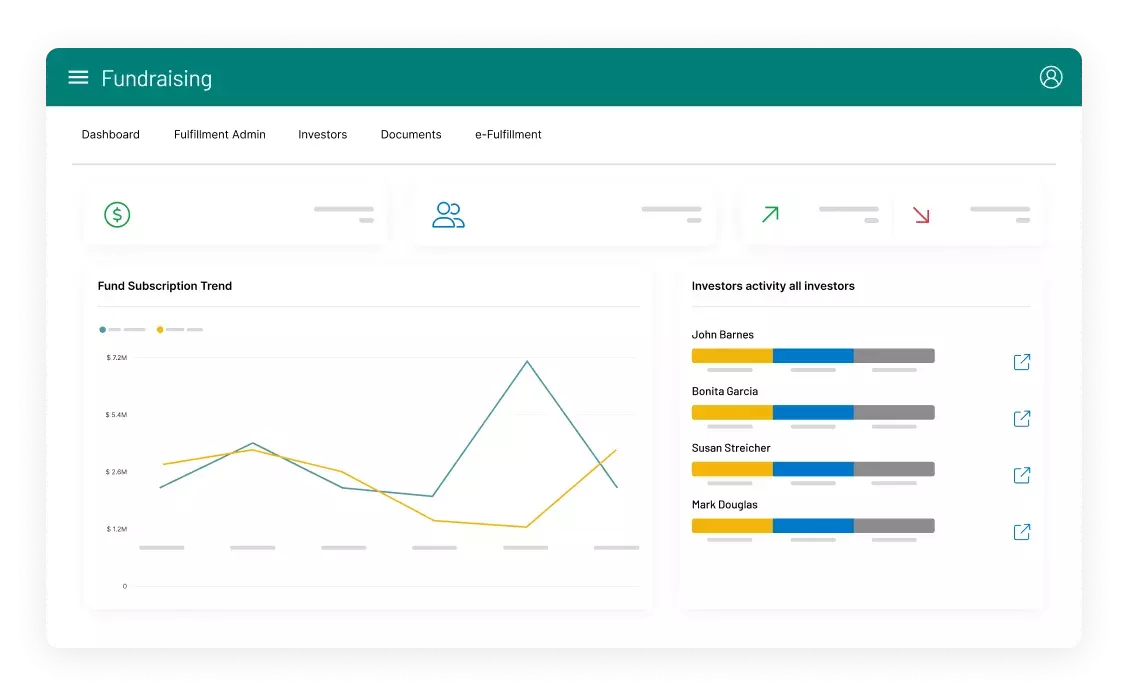The height and width of the screenshot is (696, 1130).
Task: Click Bonita Garcia blue activity bar segment
Action: pyautogui.click(x=813, y=413)
